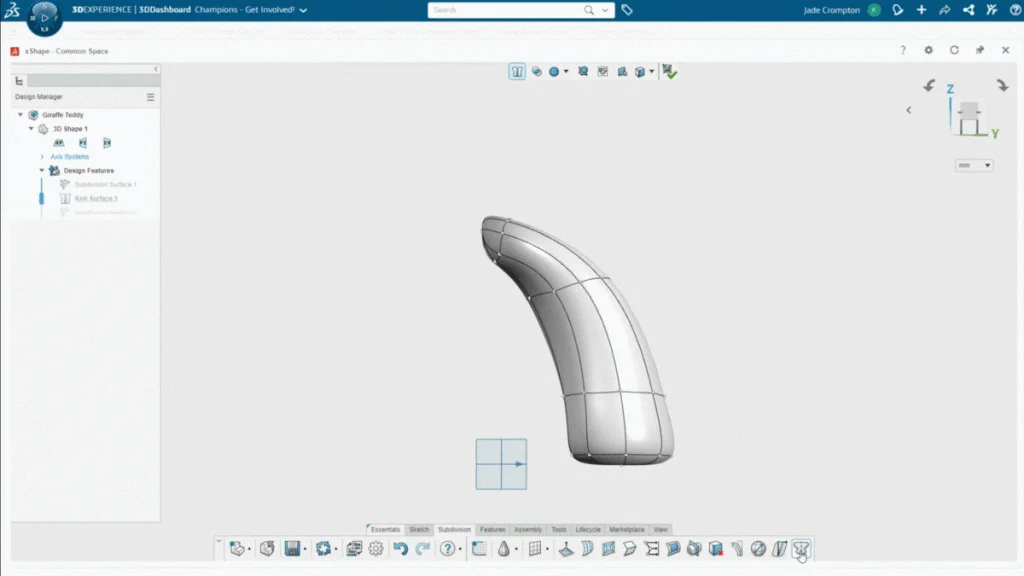The height and width of the screenshot is (576, 1024).
Task: Open the Features tab
Action: click(x=492, y=529)
